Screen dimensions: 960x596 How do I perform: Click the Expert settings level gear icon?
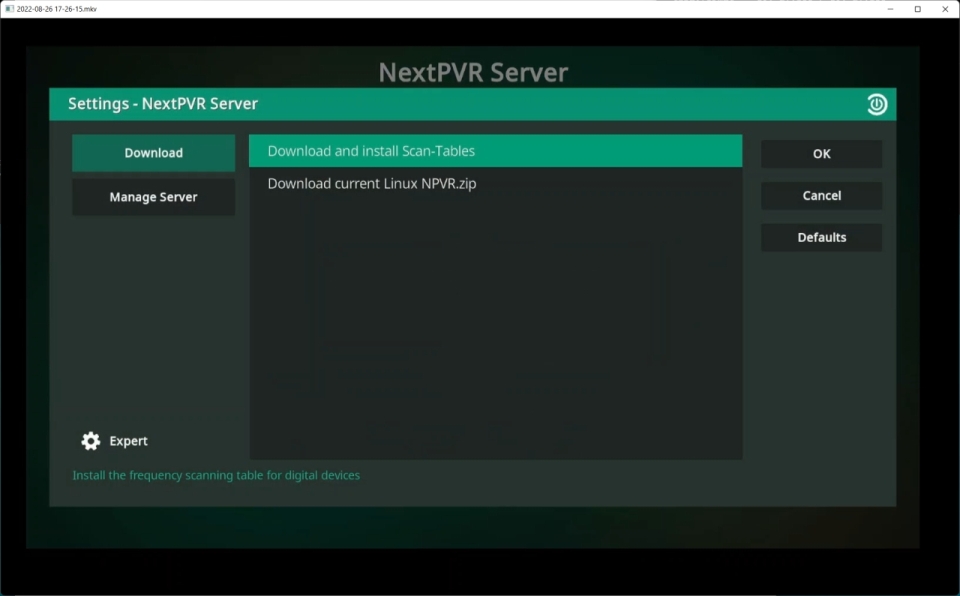[91, 441]
